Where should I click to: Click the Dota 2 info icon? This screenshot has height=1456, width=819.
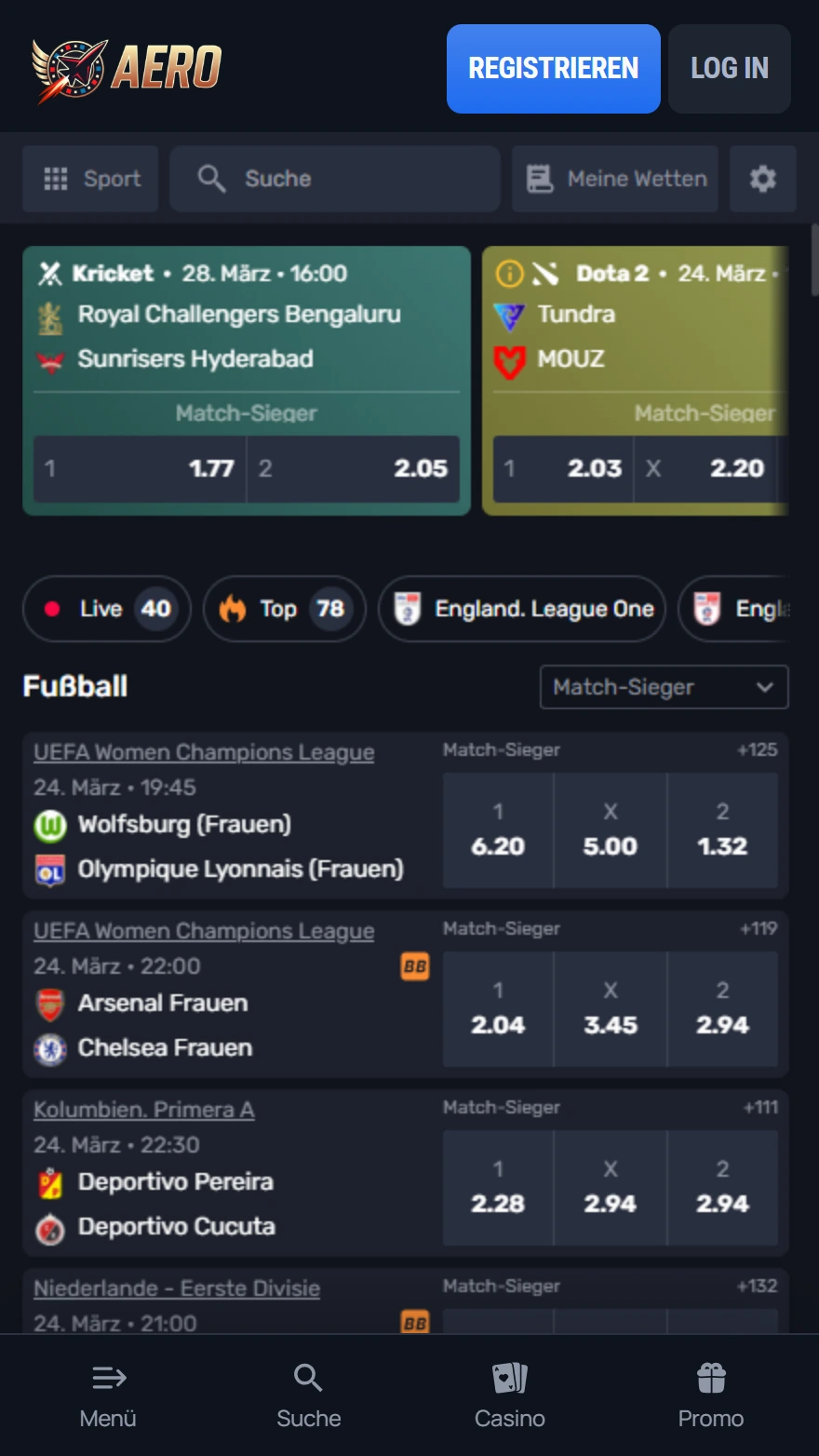point(509,274)
